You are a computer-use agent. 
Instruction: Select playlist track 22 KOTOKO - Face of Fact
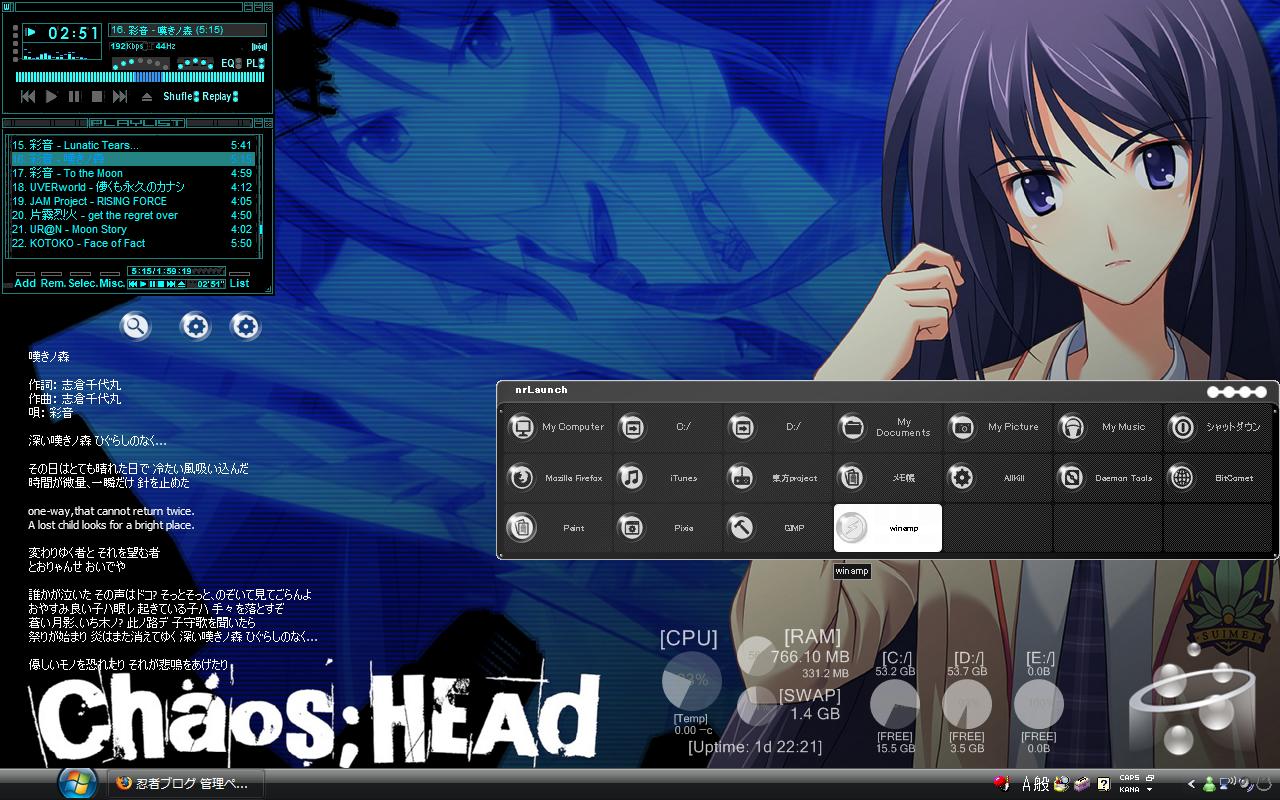[133, 243]
